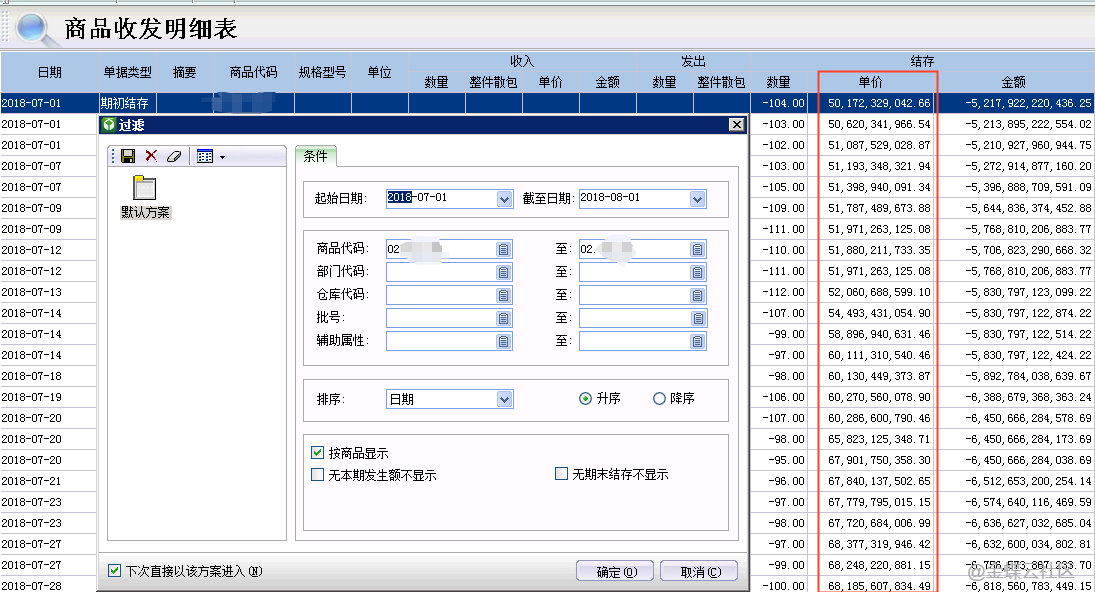This screenshot has height=592, width=1095.
Task: Click the 日期 column header
Action: click(50, 72)
